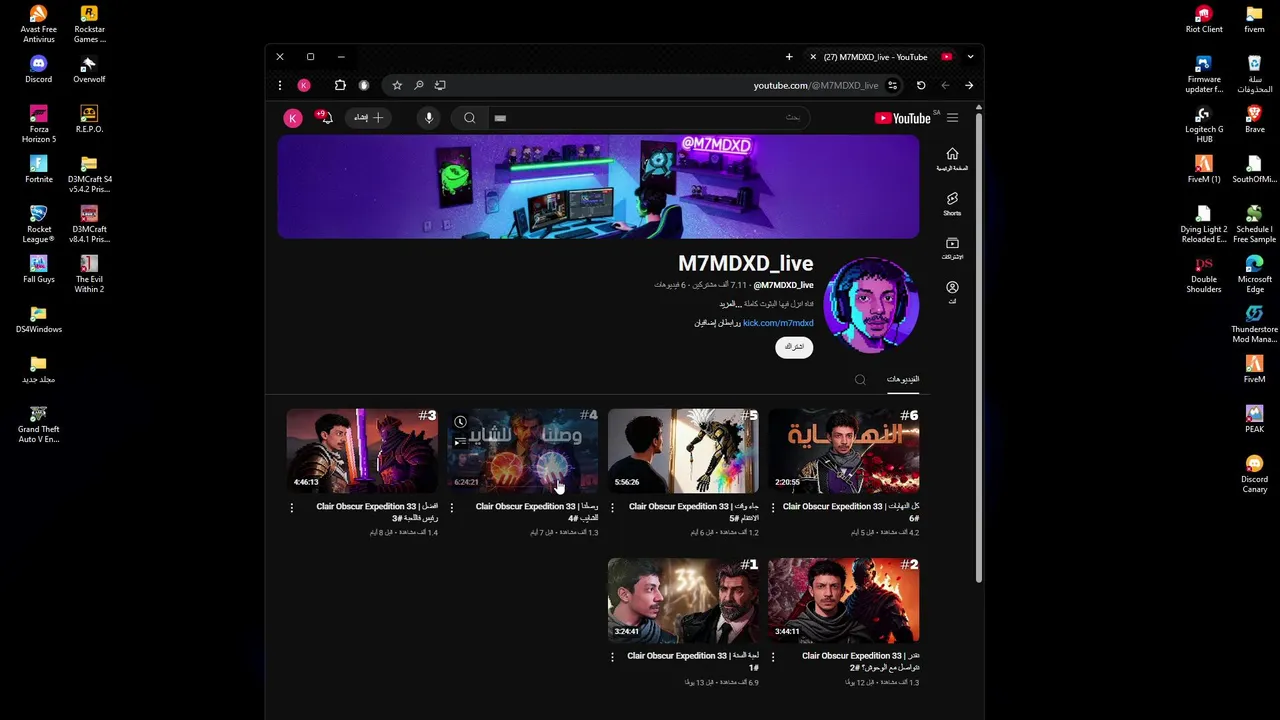This screenshot has height=720, width=1280.
Task: Click the YouTube logo
Action: click(x=902, y=118)
